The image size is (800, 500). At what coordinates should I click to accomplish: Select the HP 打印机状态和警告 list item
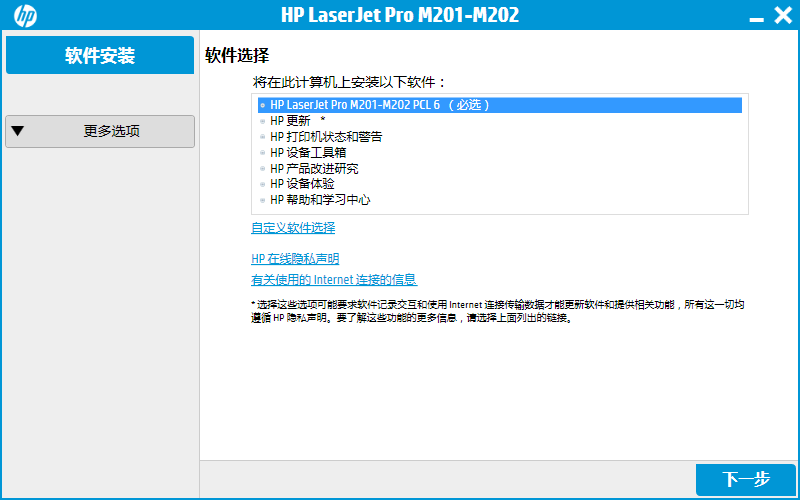click(x=326, y=136)
